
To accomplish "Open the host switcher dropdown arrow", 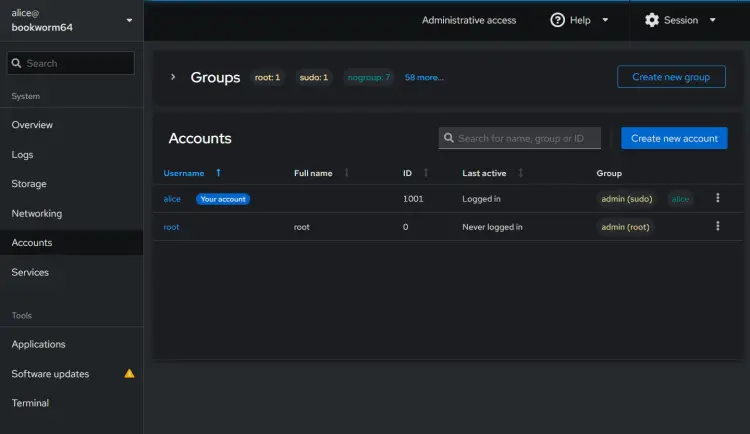I will [129, 21].
